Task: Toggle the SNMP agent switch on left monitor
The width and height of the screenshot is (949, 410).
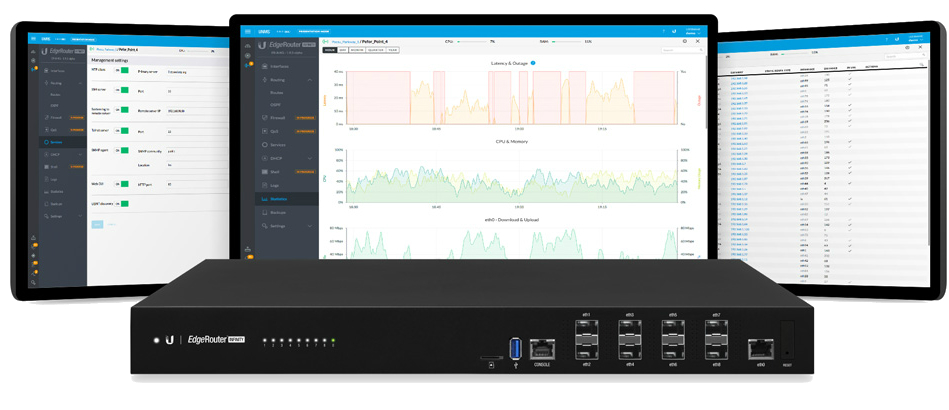Action: tap(122, 150)
